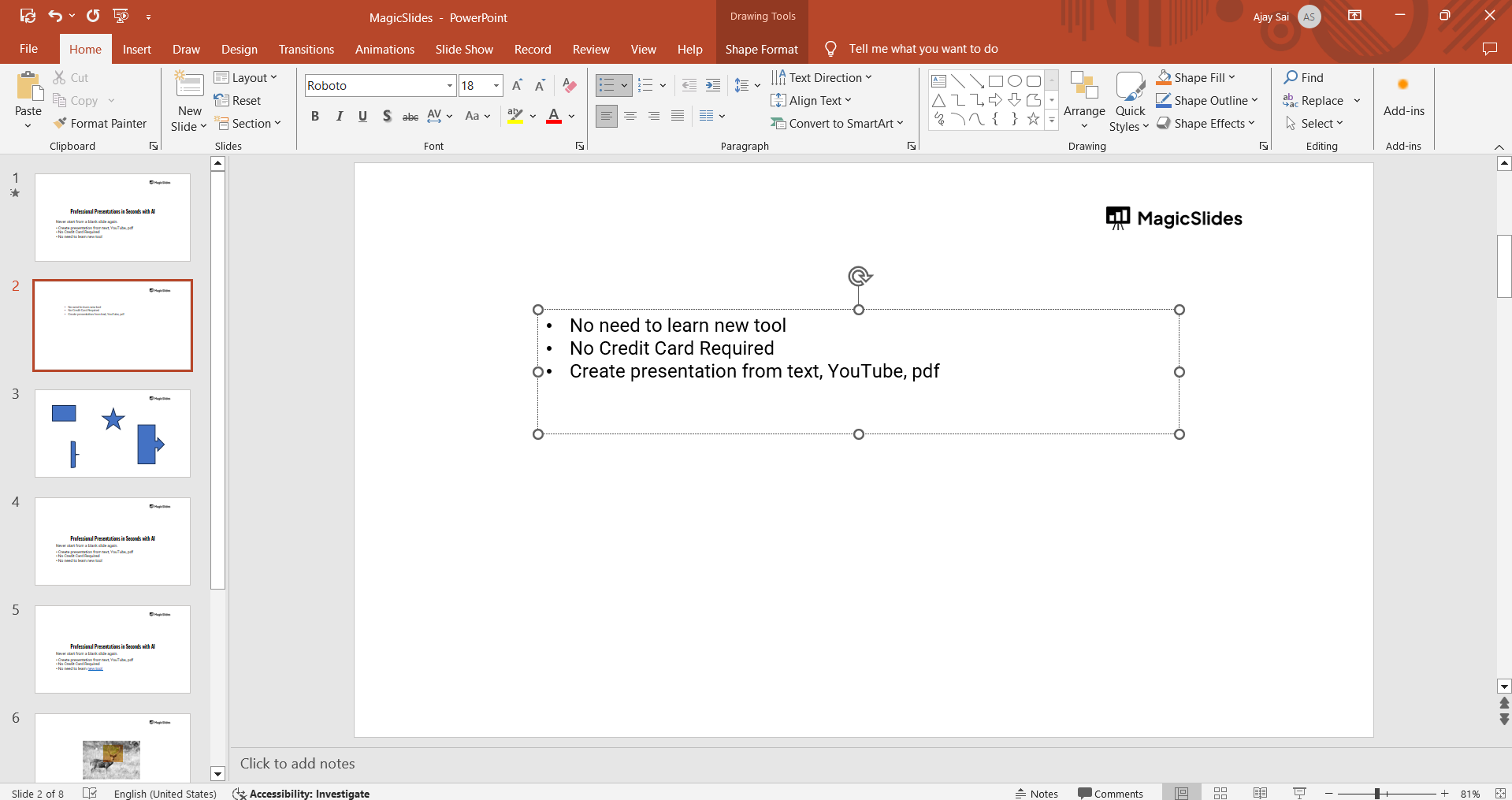Switch to the Animations tab
This screenshot has width=1512, height=800.
(385, 50)
